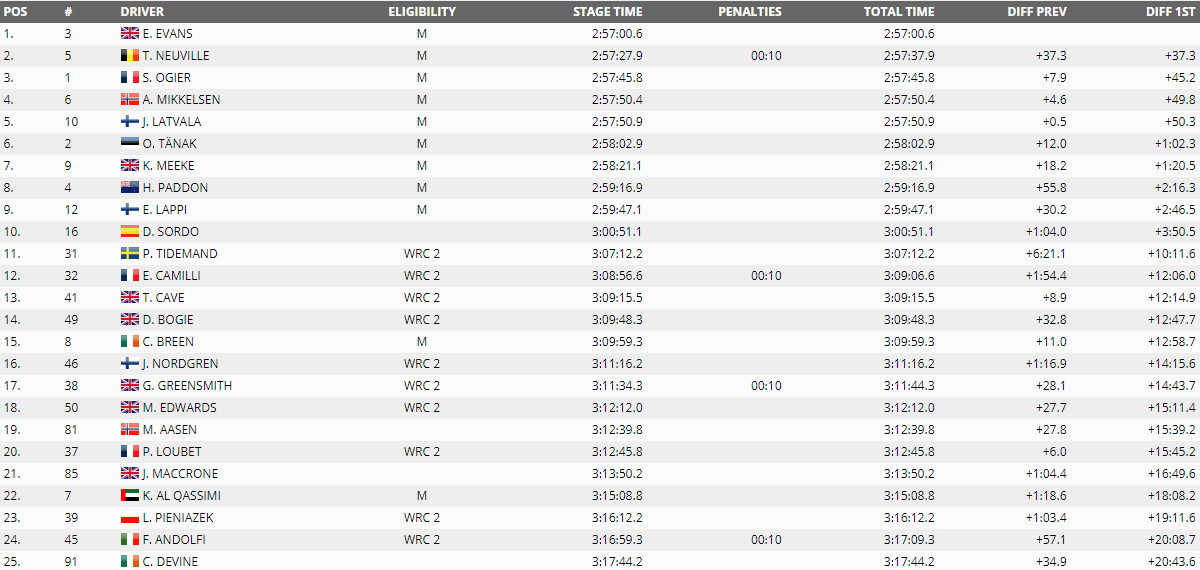The width and height of the screenshot is (1200, 570).
Task: Select the STAGE TIME column header
Action: 608,12
